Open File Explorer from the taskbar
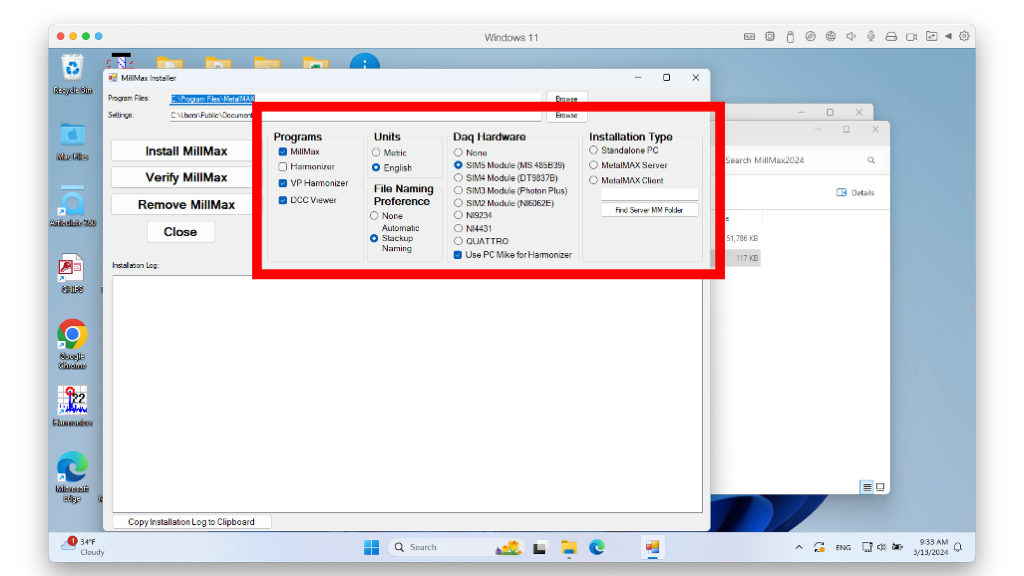This screenshot has height=576, width=1024. coord(568,547)
